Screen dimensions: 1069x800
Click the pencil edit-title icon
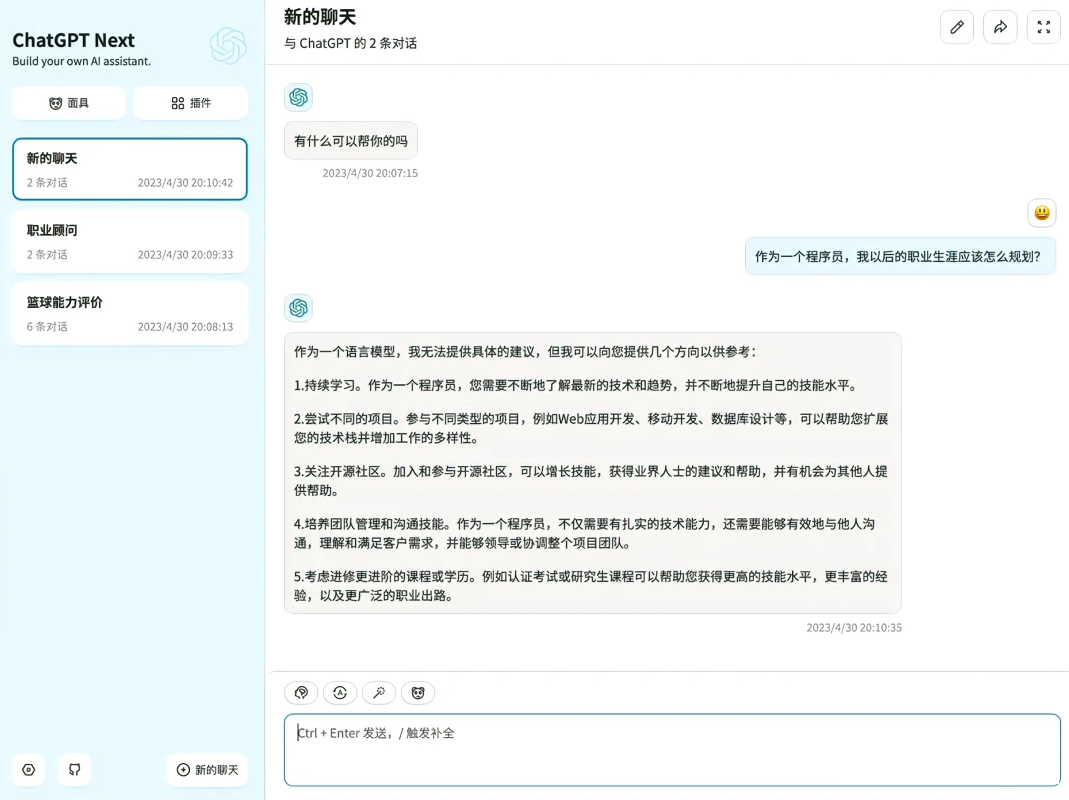click(957, 27)
